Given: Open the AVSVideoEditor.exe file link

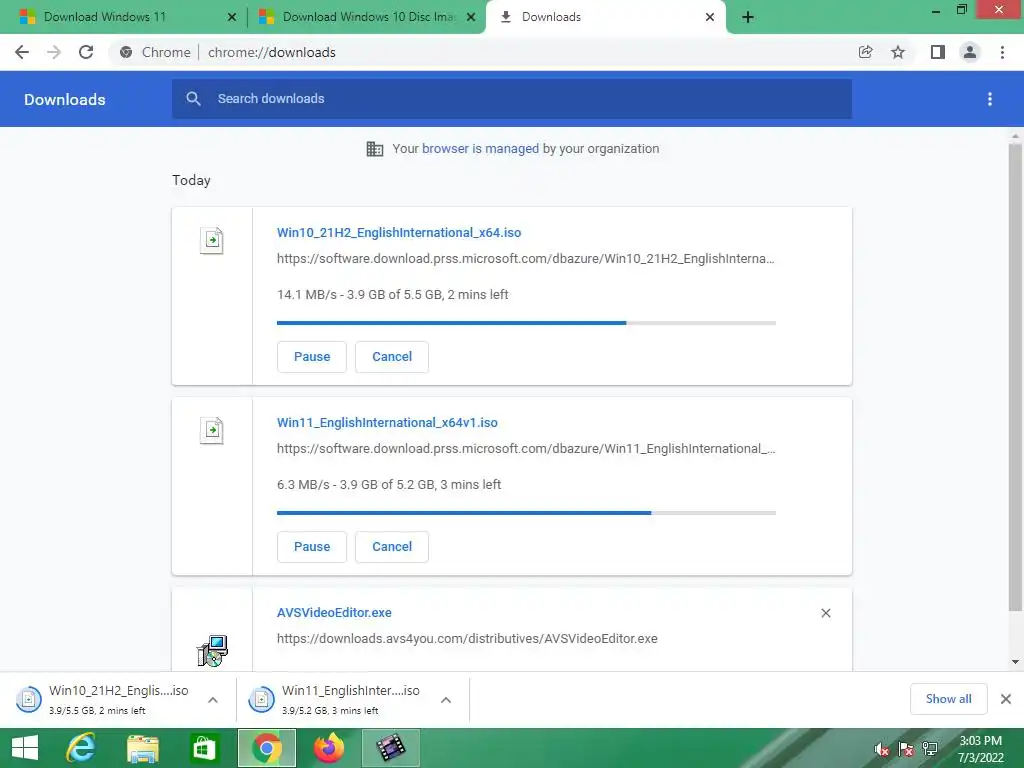Looking at the screenshot, I should 334,613.
